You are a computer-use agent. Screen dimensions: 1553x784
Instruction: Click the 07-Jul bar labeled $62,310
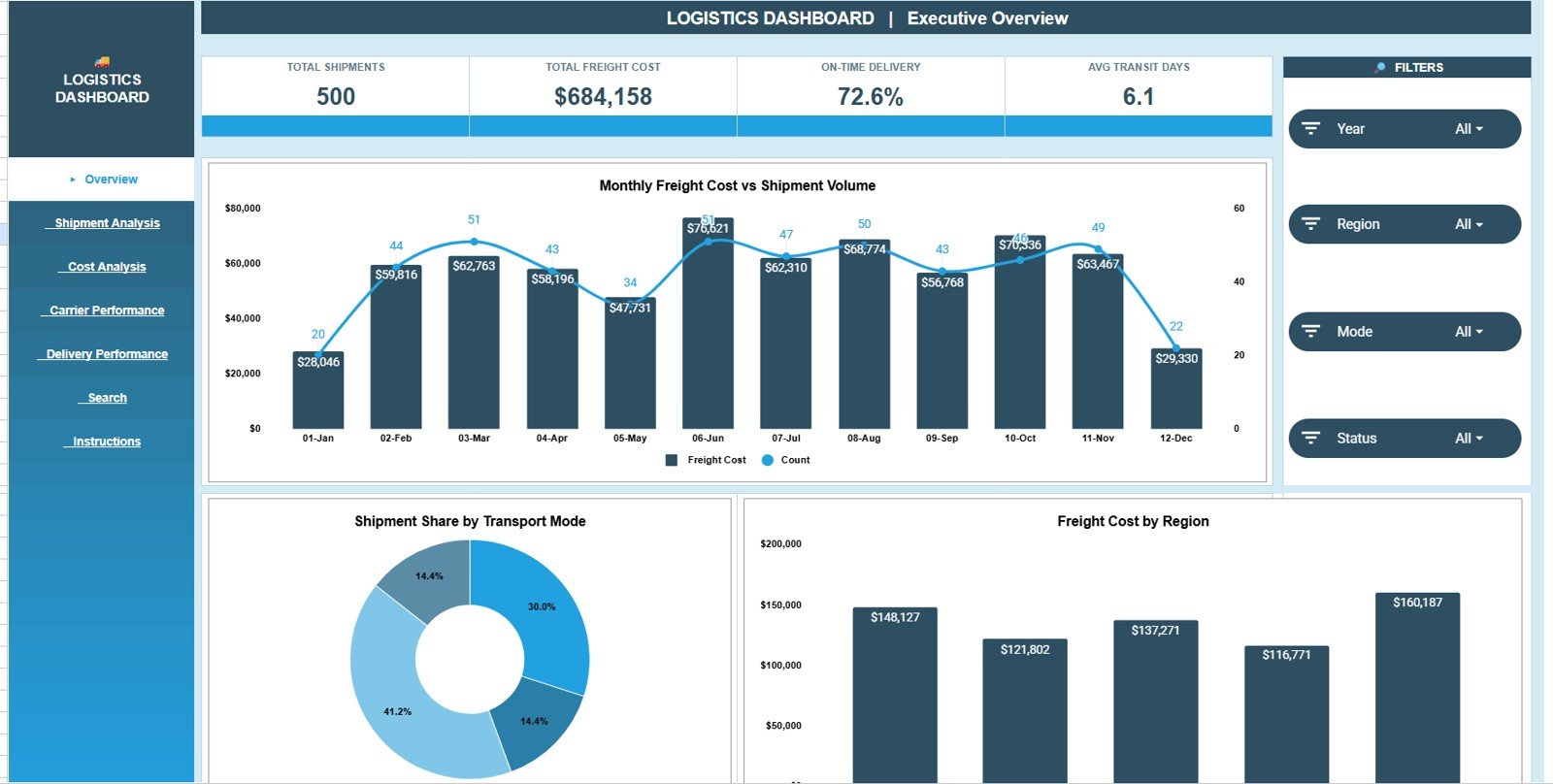point(786,343)
